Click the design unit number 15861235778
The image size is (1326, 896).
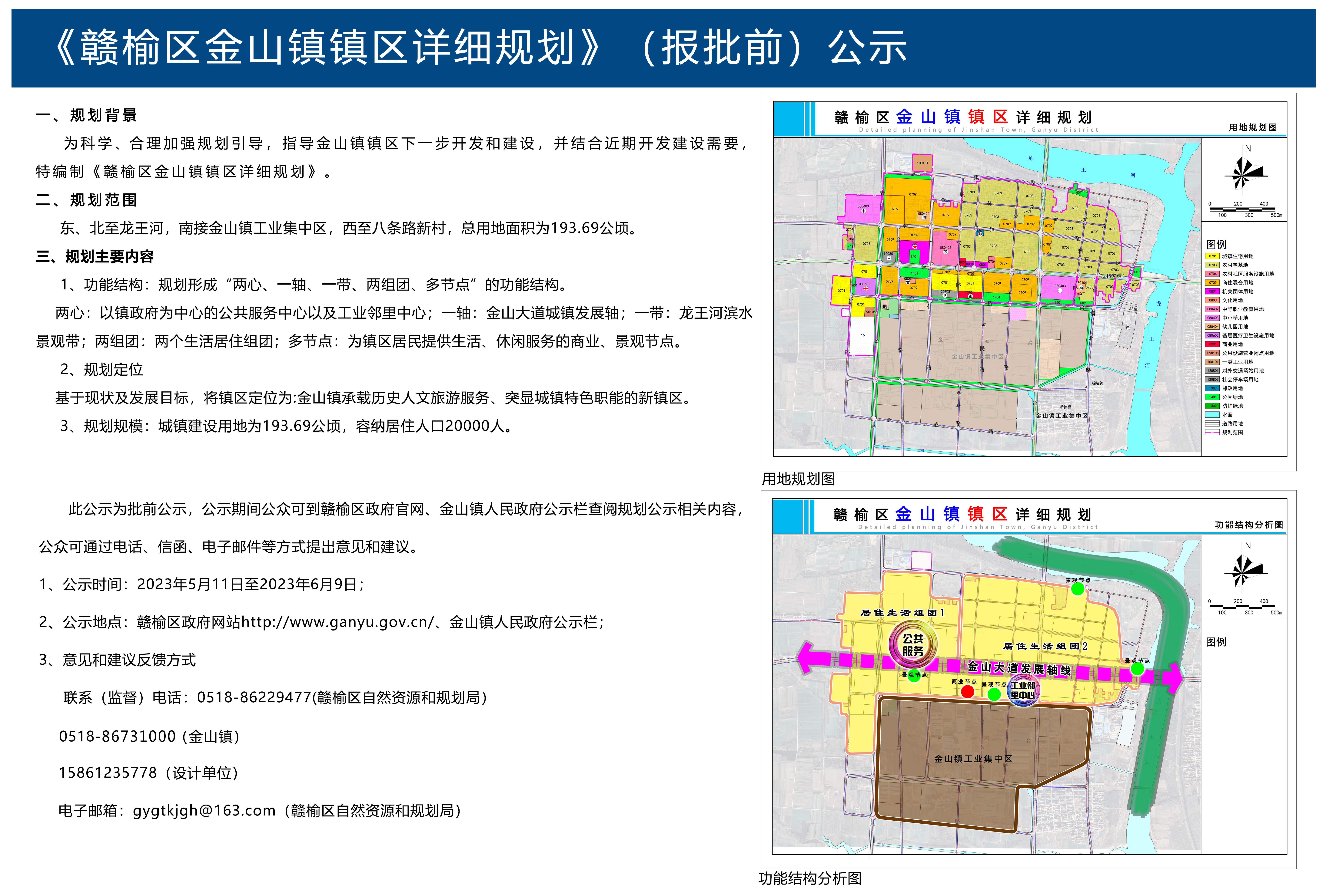pos(108,773)
